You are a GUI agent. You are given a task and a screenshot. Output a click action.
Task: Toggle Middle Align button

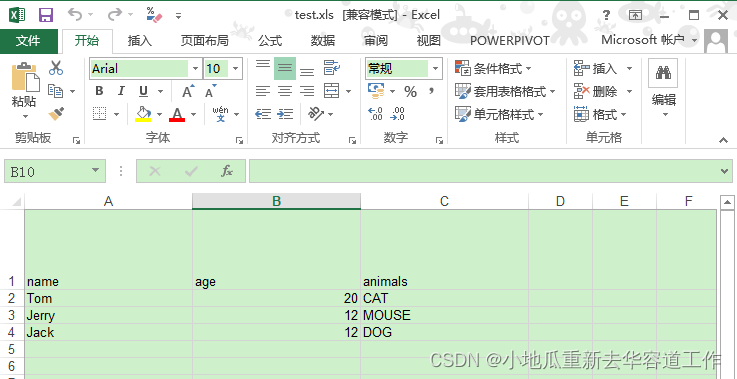(x=285, y=68)
